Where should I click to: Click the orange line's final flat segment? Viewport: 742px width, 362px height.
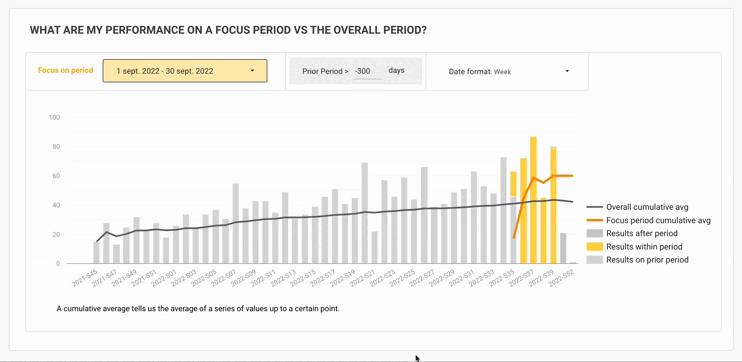(563, 176)
